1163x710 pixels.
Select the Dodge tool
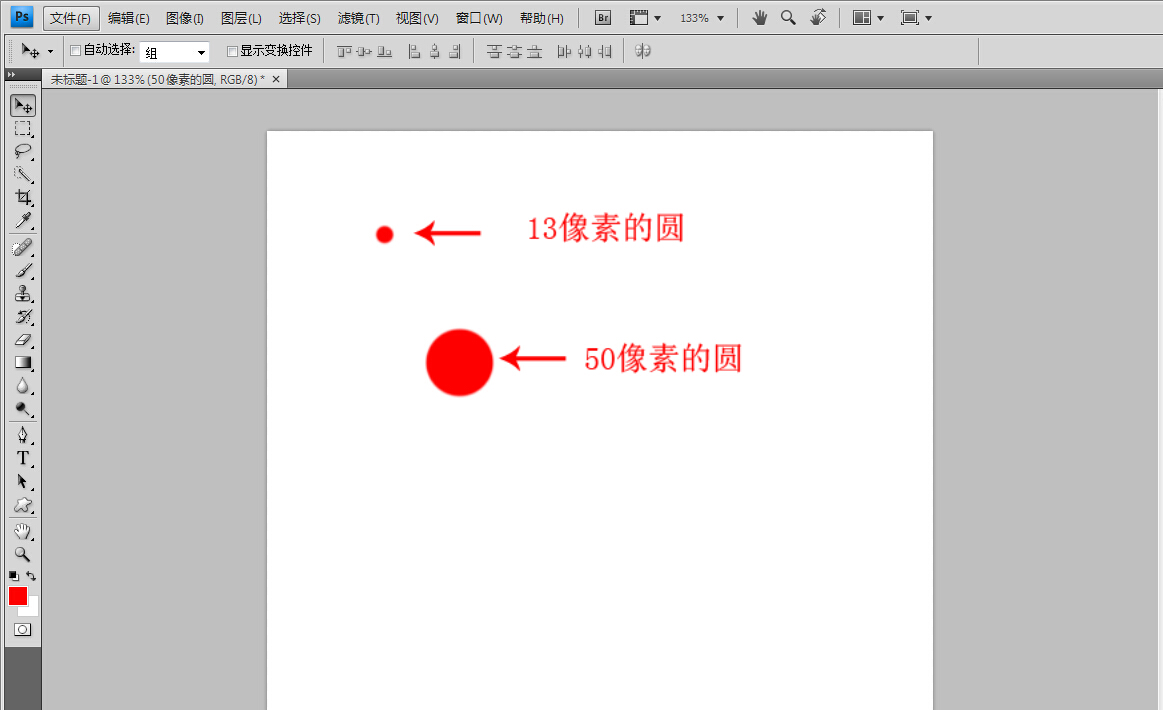[23, 408]
